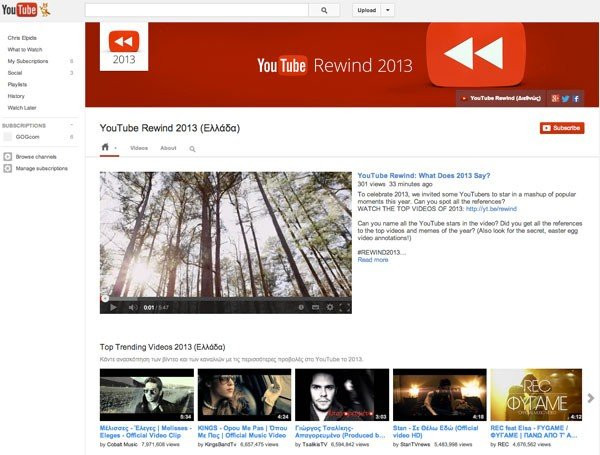The image size is (600, 455).
Task: Click the Browse channels icon
Action: [x=7, y=157]
